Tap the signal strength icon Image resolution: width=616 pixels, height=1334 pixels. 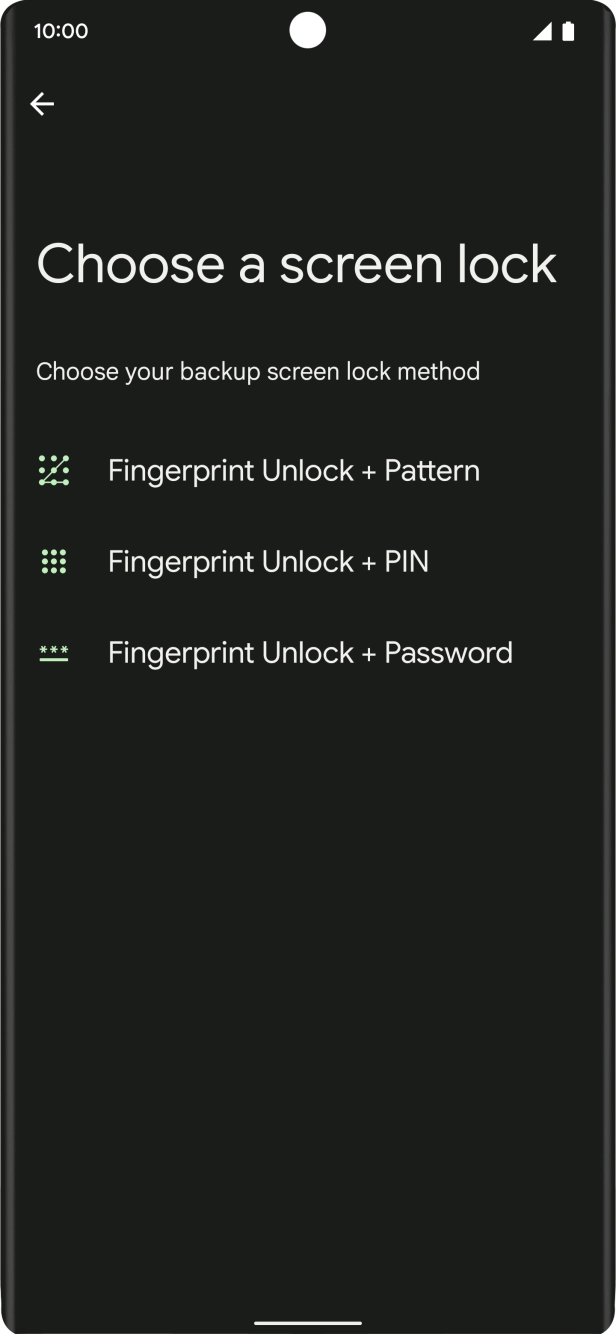(x=543, y=32)
